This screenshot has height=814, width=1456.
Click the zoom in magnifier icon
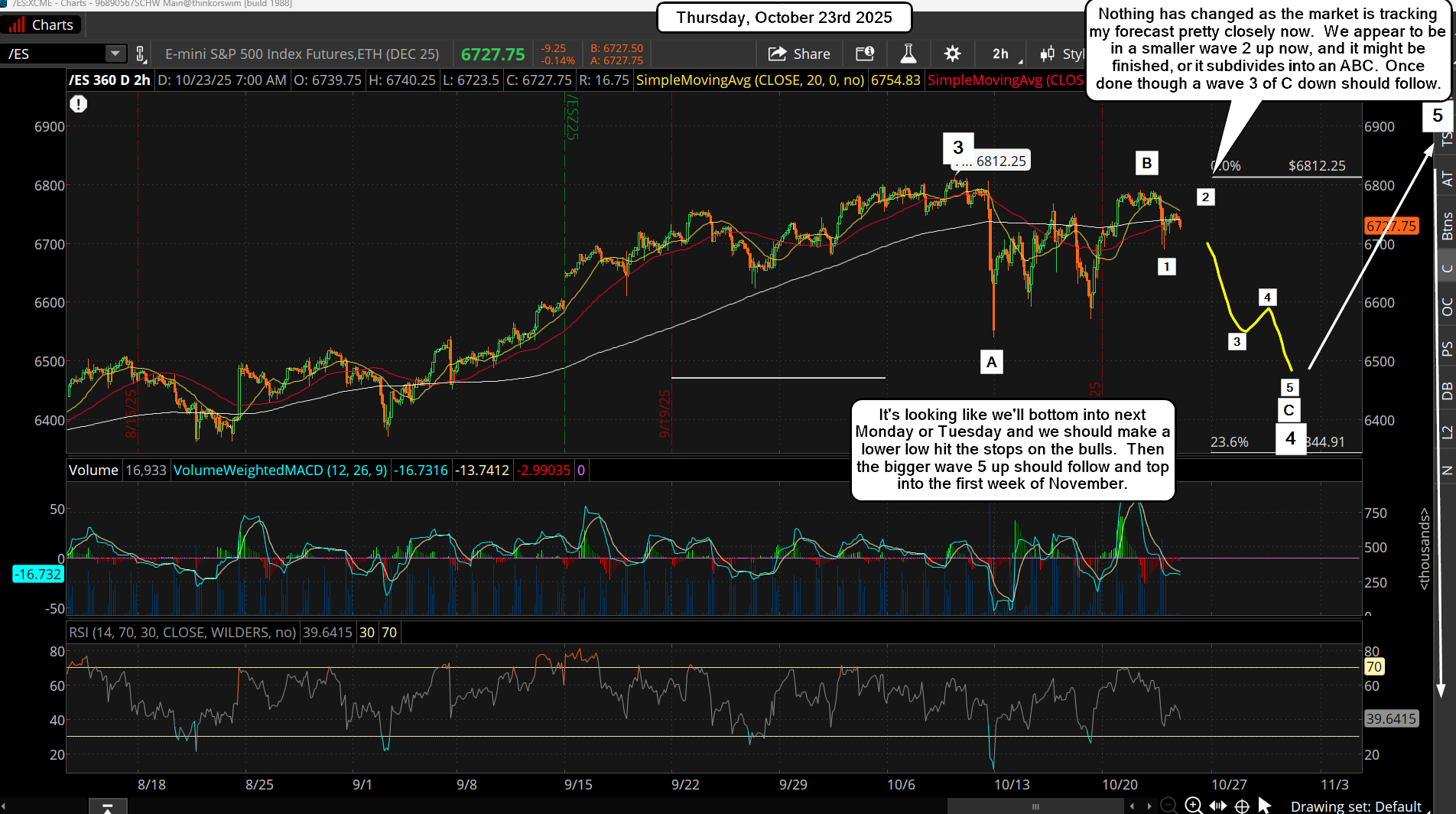[1193, 805]
